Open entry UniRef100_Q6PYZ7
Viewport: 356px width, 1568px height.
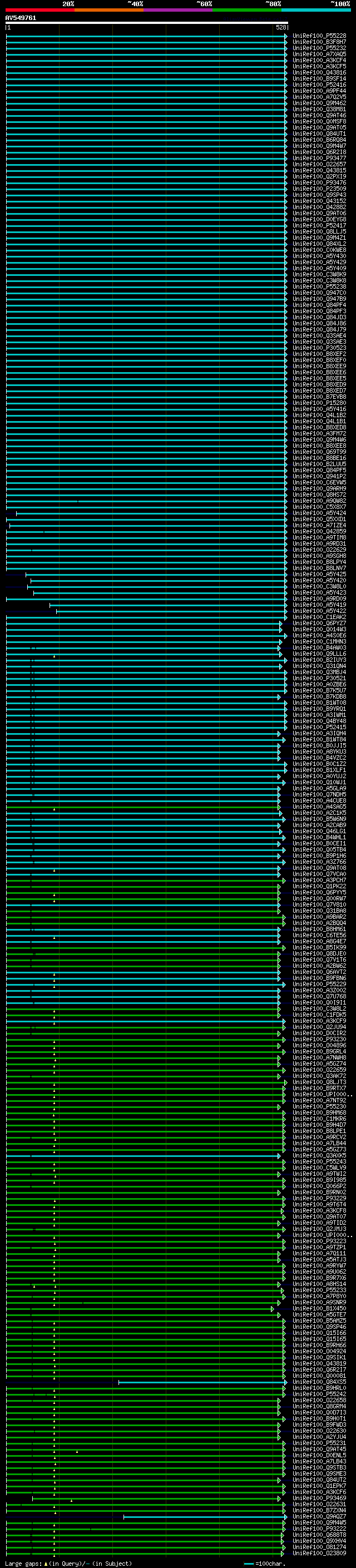click(319, 624)
